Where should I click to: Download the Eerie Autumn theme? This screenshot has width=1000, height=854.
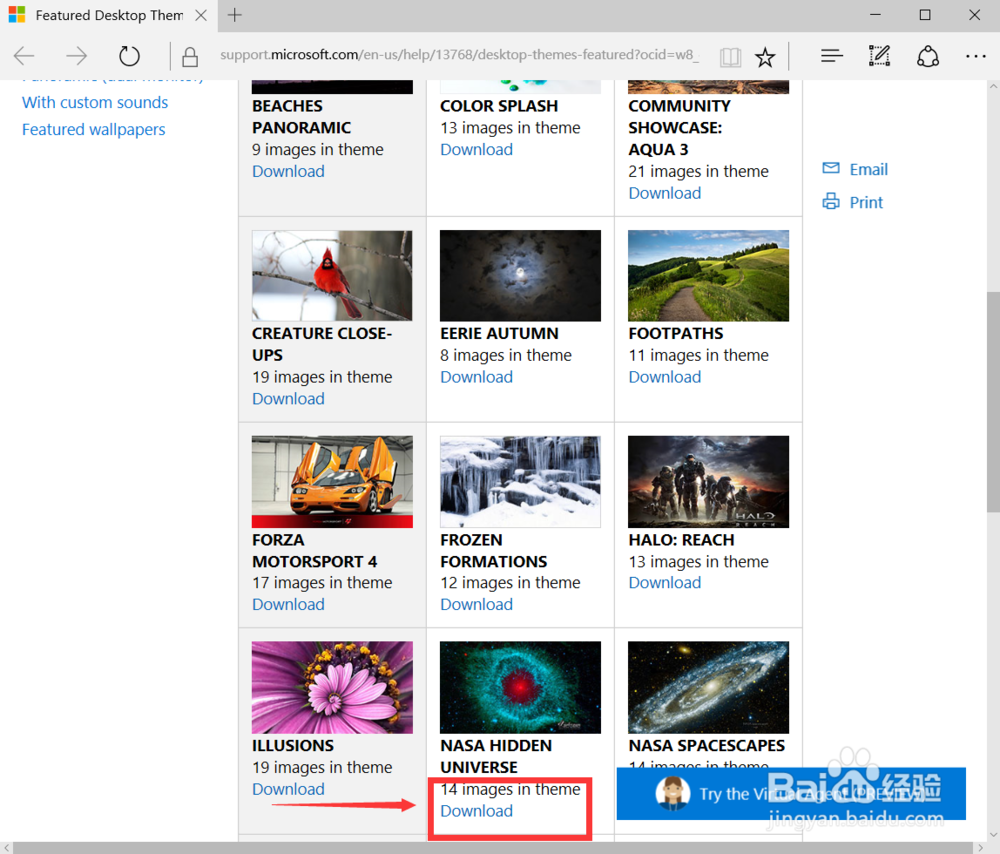pos(476,377)
